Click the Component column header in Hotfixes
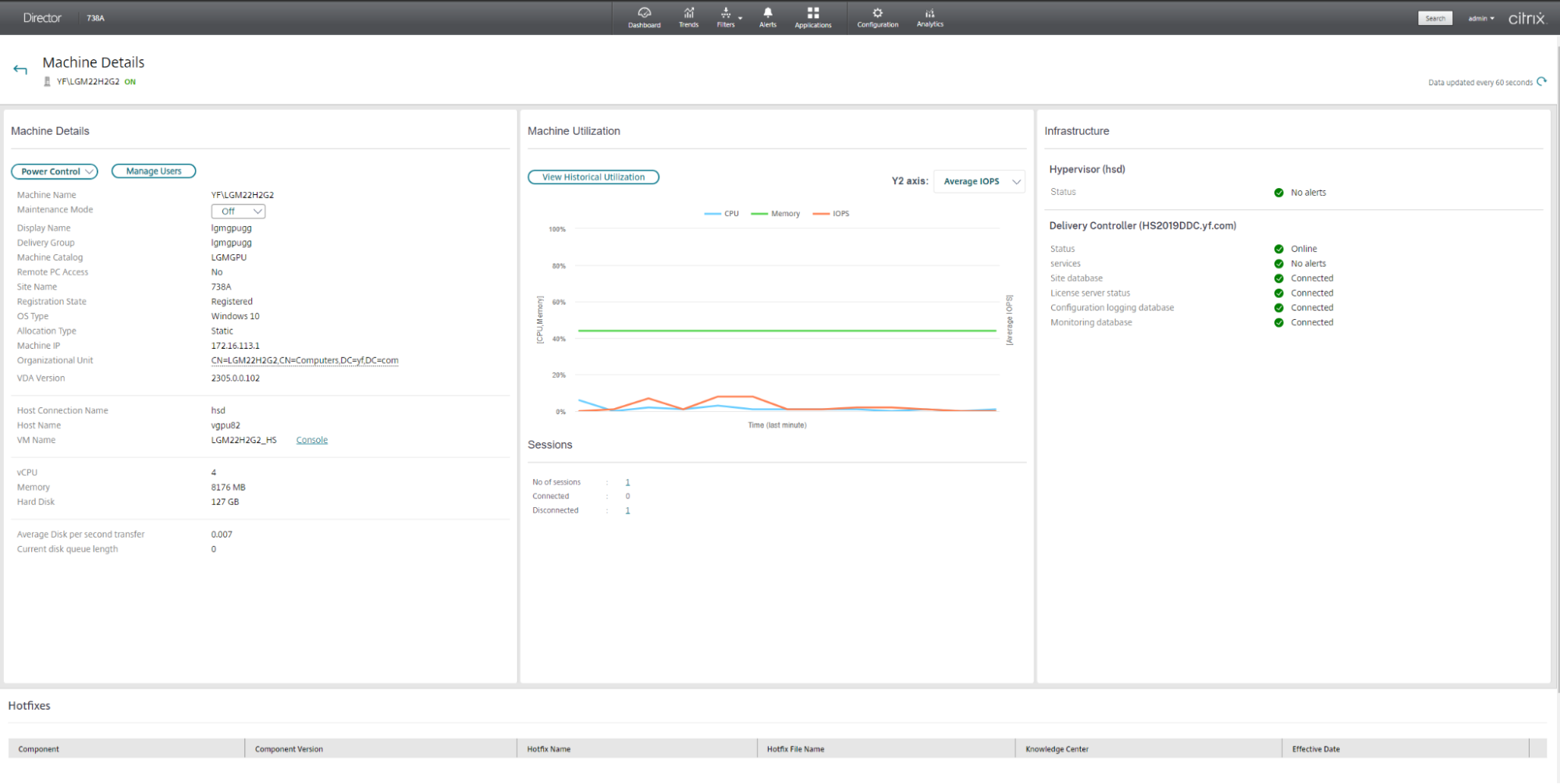Screen dimensions: 1560x784 [39, 749]
